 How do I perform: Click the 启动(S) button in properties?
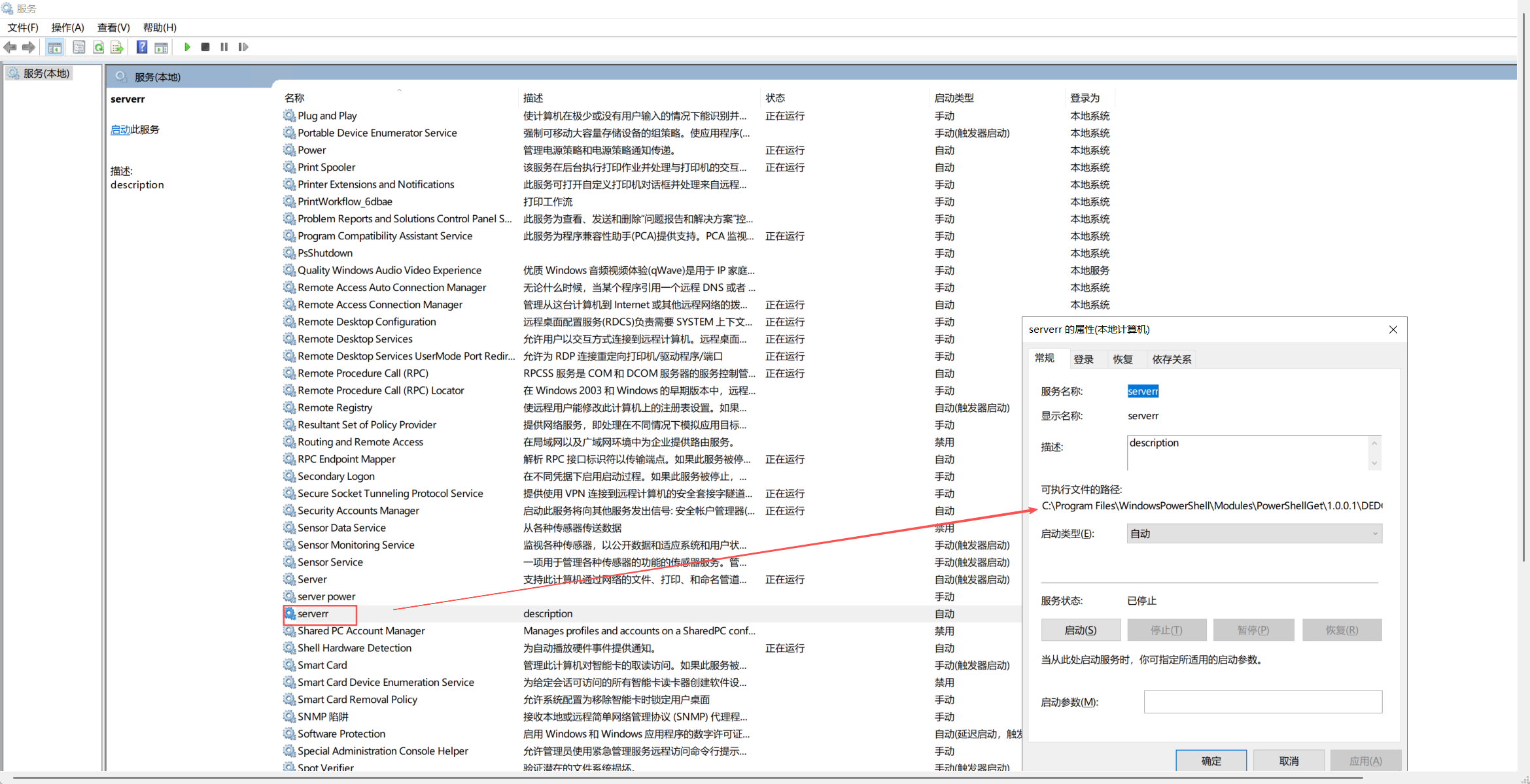pos(1081,630)
